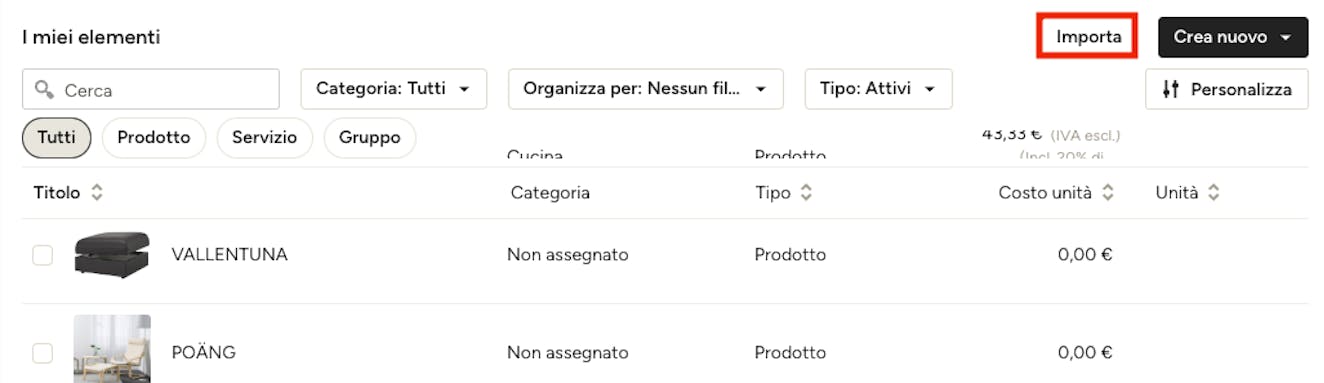Viewport: 1324px width, 383px height.
Task: Open the Tipo: Attivi dropdown
Action: point(879,89)
